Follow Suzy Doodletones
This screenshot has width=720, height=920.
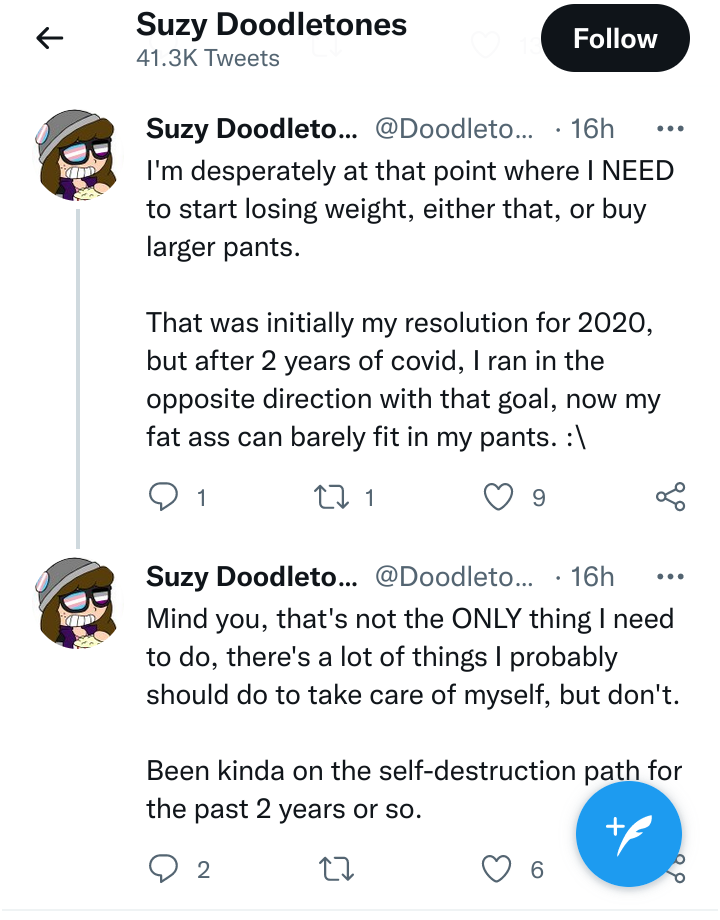tap(614, 39)
